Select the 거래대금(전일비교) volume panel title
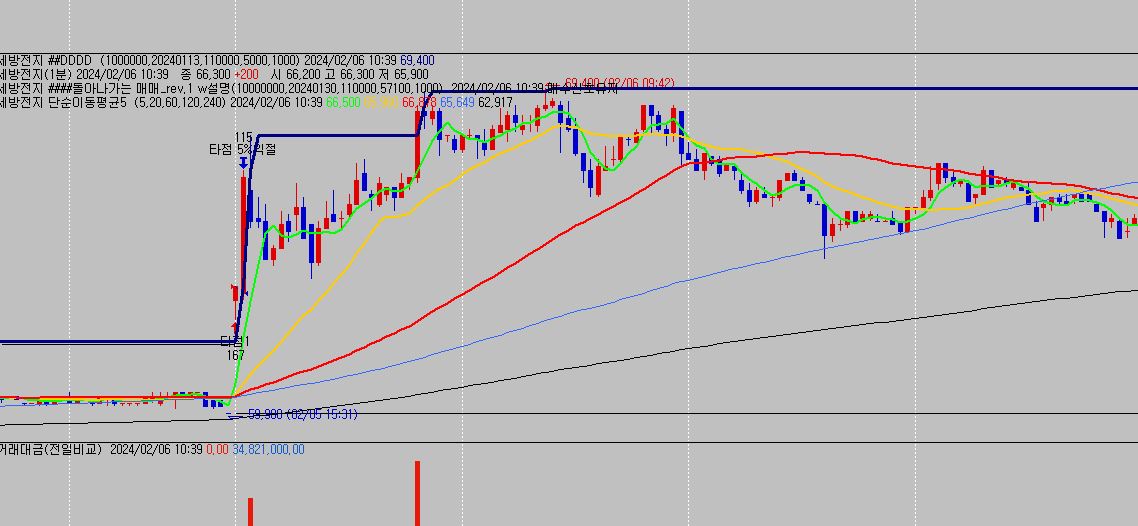 click(x=52, y=450)
